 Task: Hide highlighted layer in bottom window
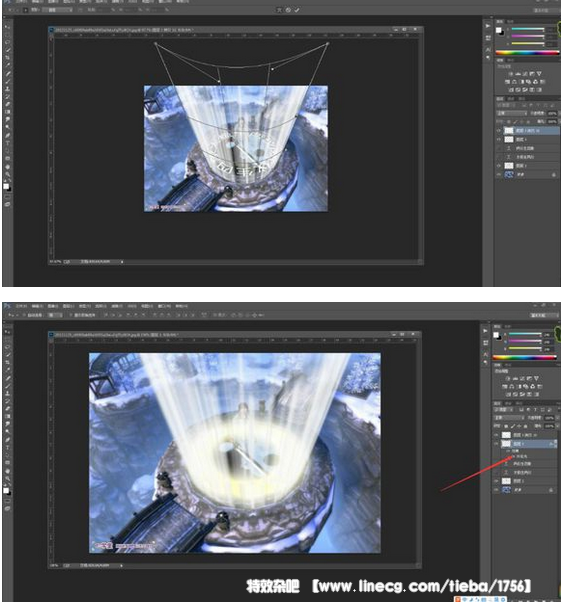(x=496, y=444)
